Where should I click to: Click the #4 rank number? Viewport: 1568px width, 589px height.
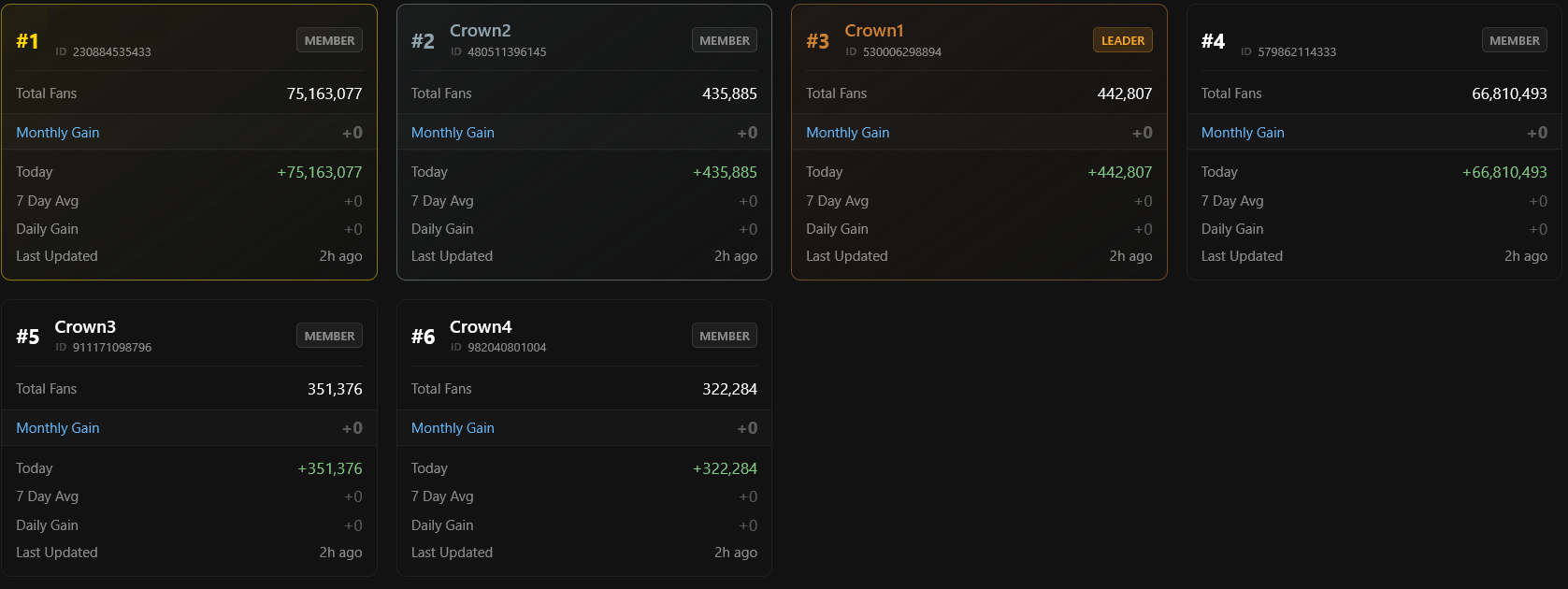pos(1213,41)
